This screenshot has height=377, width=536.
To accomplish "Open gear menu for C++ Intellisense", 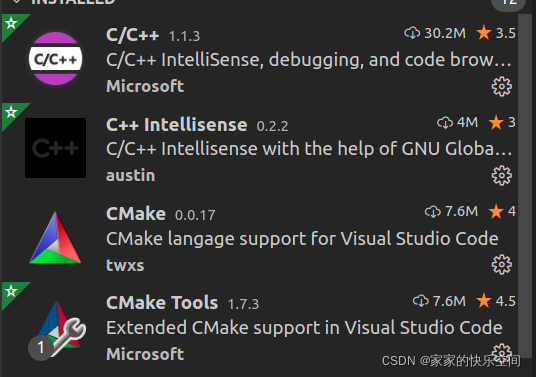I will (x=501, y=176).
